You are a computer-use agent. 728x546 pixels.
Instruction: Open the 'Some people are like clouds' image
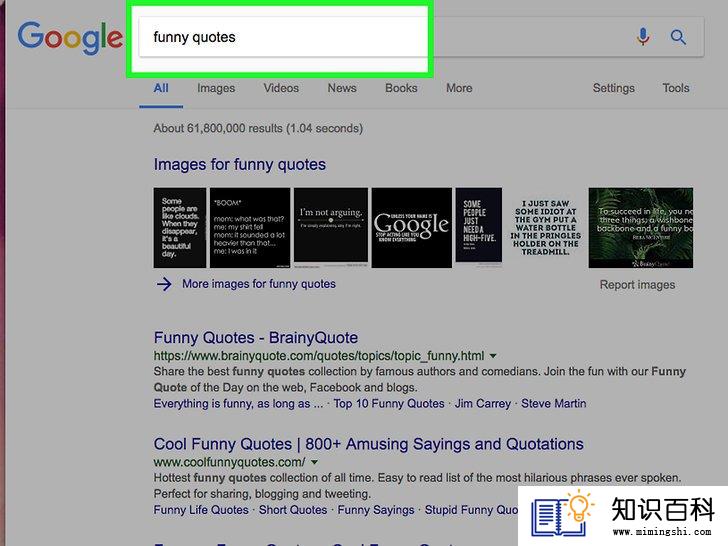(x=180, y=228)
